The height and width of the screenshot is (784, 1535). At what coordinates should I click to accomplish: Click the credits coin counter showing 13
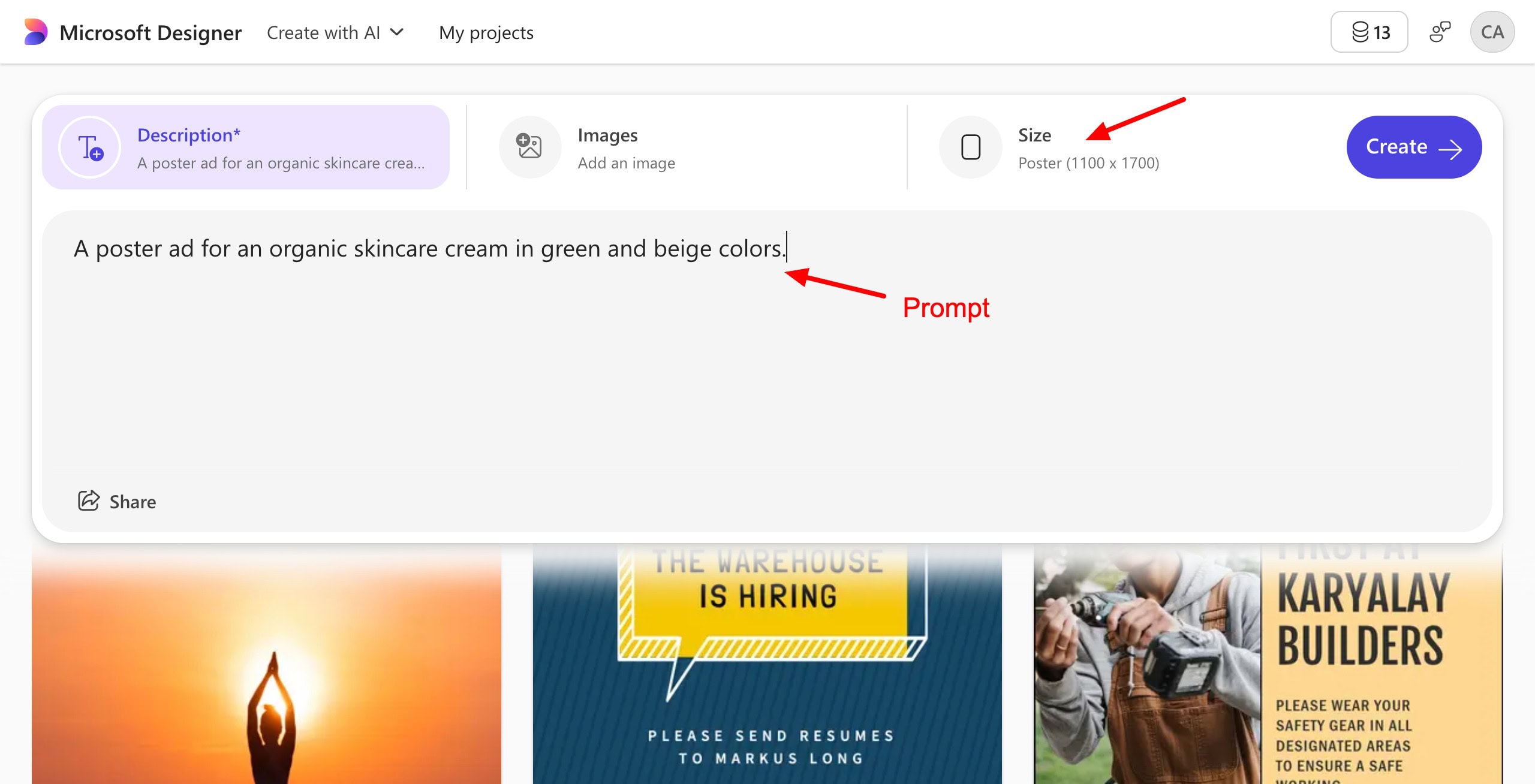[1369, 32]
